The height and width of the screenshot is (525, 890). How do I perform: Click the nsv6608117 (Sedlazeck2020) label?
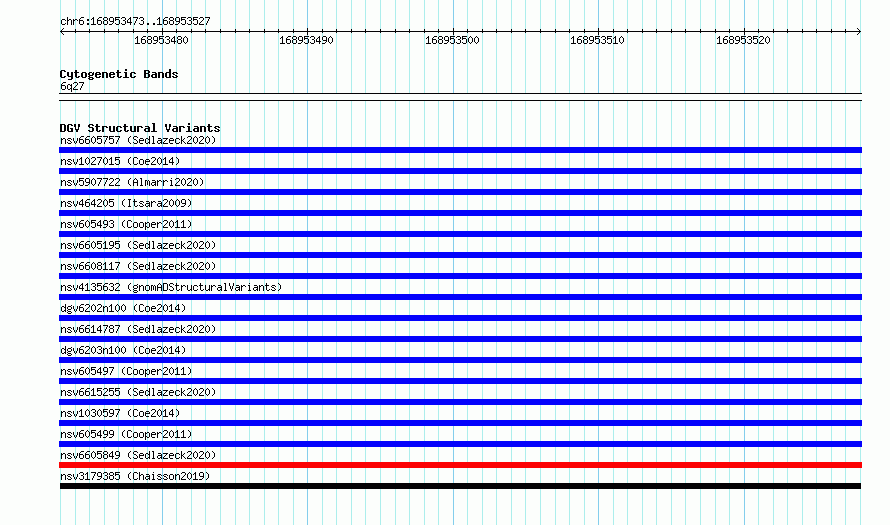pos(138,266)
